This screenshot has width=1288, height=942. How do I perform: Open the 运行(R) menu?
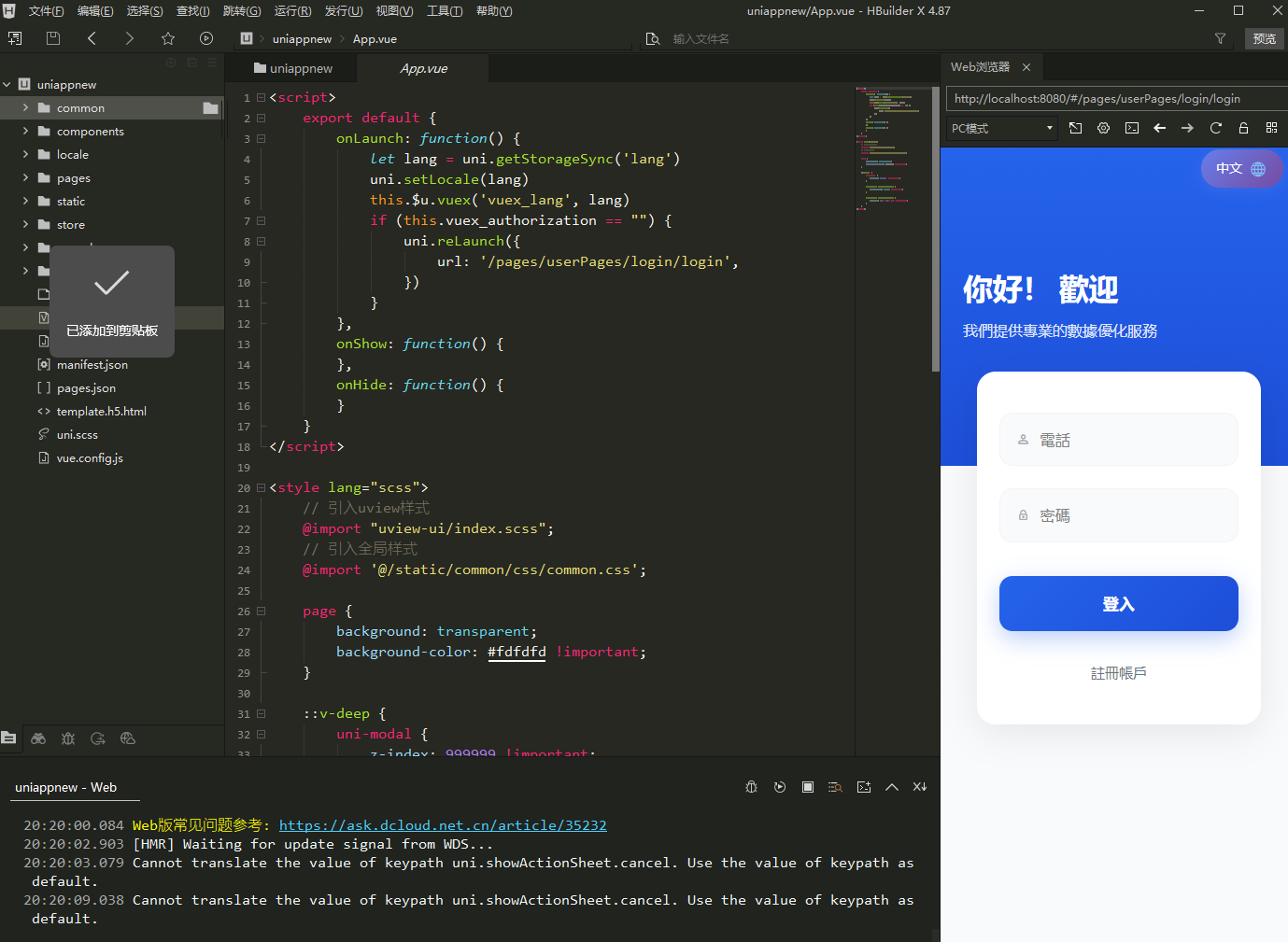click(292, 11)
